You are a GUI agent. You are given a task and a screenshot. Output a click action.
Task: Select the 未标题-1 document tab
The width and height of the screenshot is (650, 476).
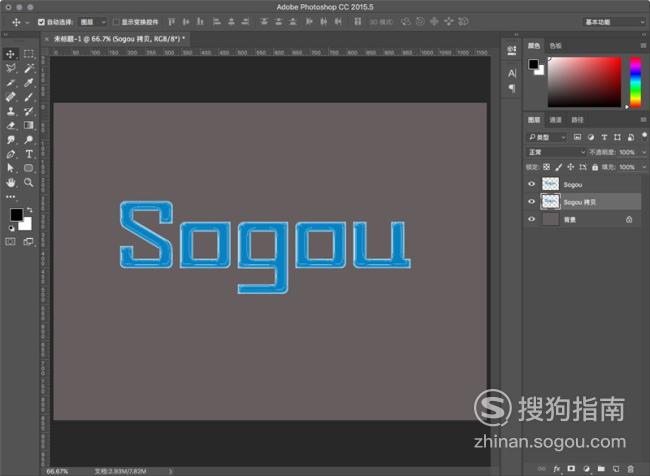[119, 39]
